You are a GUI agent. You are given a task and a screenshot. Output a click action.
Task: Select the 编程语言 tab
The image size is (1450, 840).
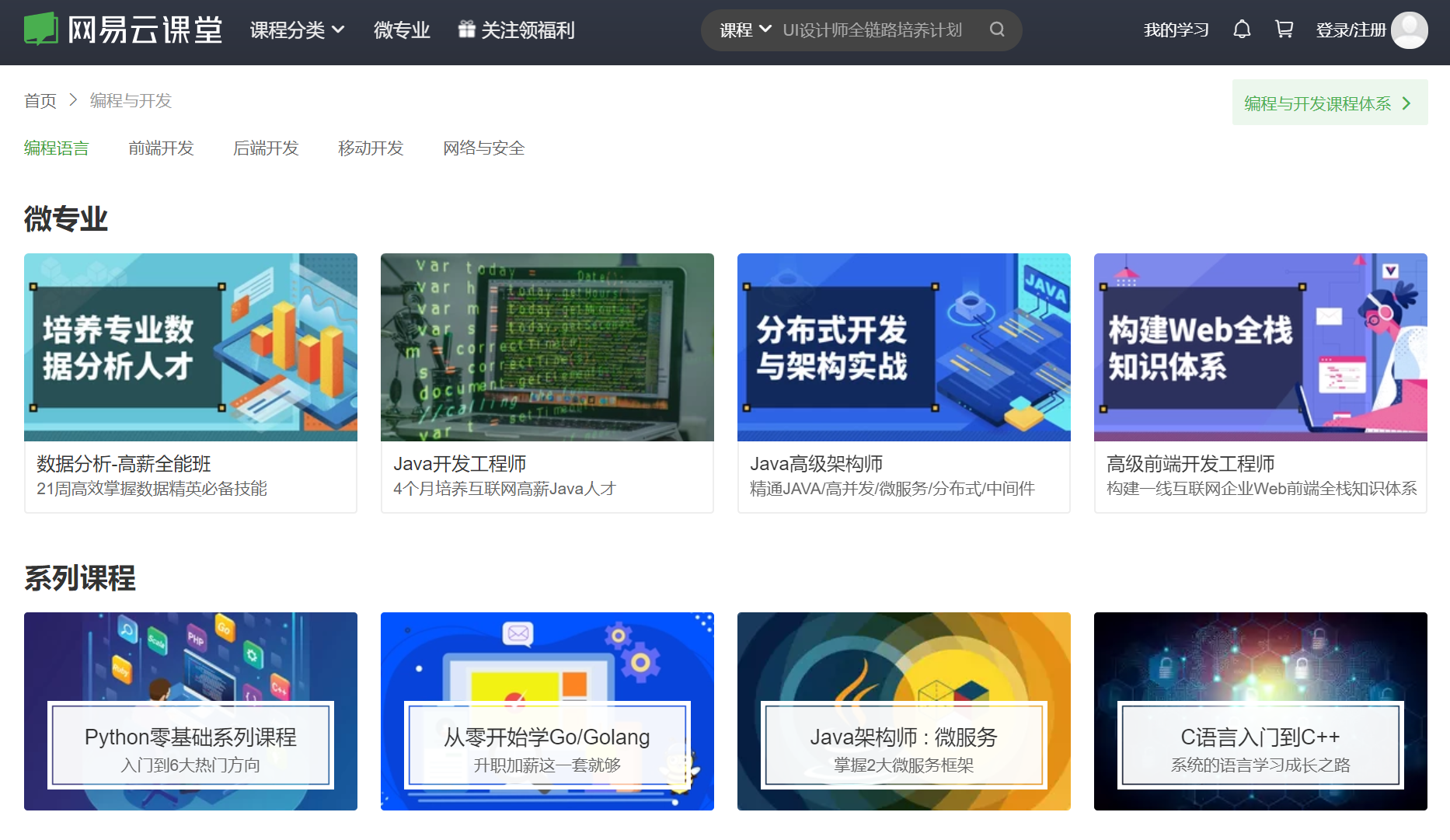[57, 148]
